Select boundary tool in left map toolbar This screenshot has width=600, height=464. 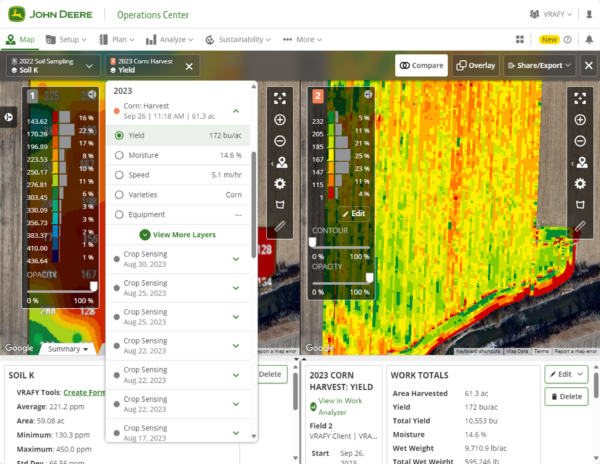pos(280,205)
